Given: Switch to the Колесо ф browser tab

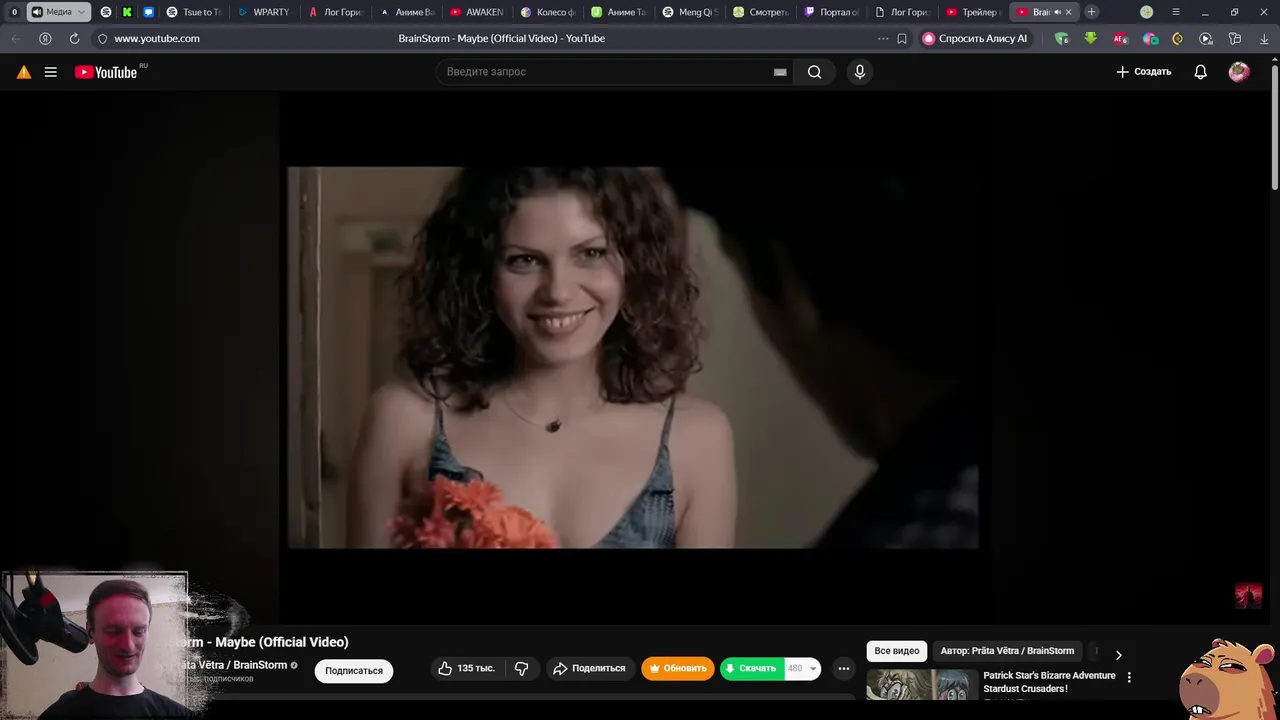Looking at the screenshot, I should point(548,12).
